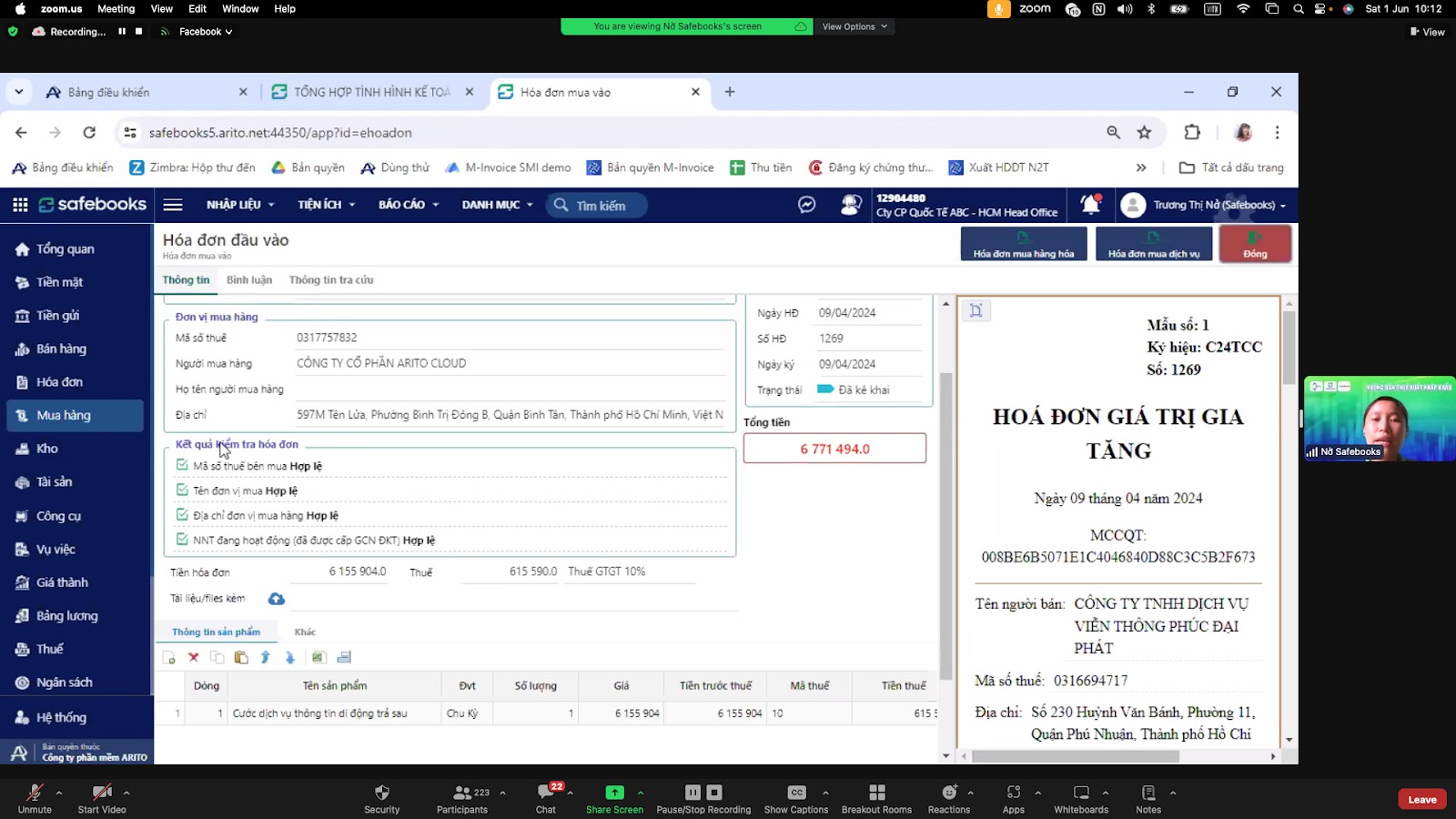1456x819 pixels.
Task: Click the red Đóng button
Action: click(x=1255, y=244)
